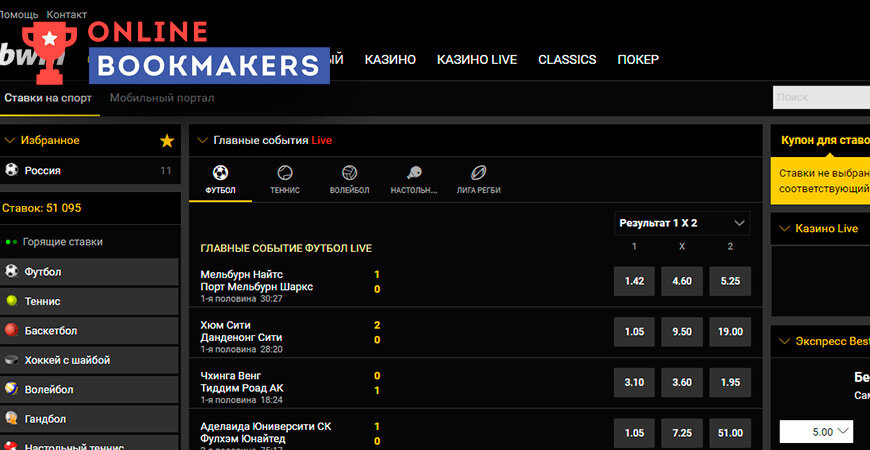Click the handball sidebar icon
870x450 pixels.
(12, 418)
